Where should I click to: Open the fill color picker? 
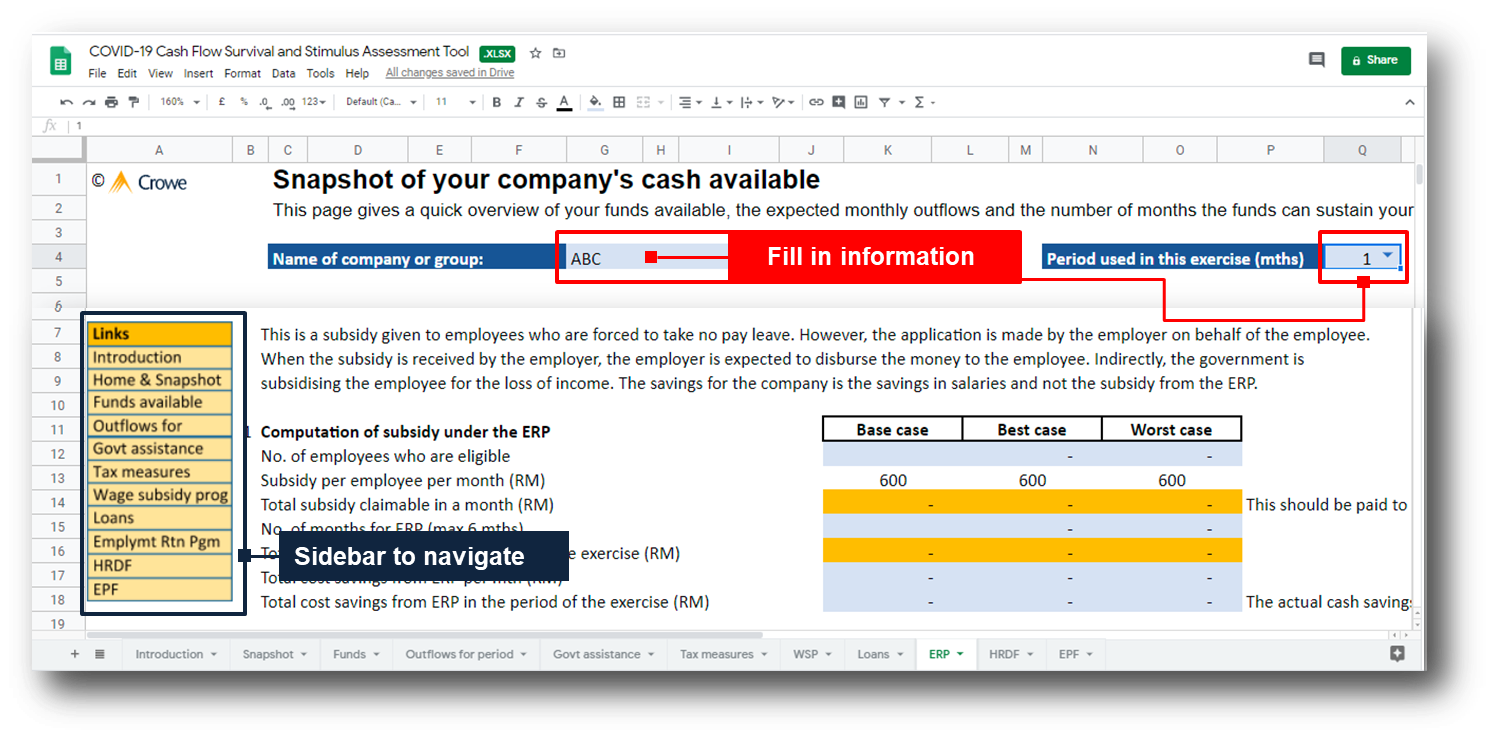596,102
